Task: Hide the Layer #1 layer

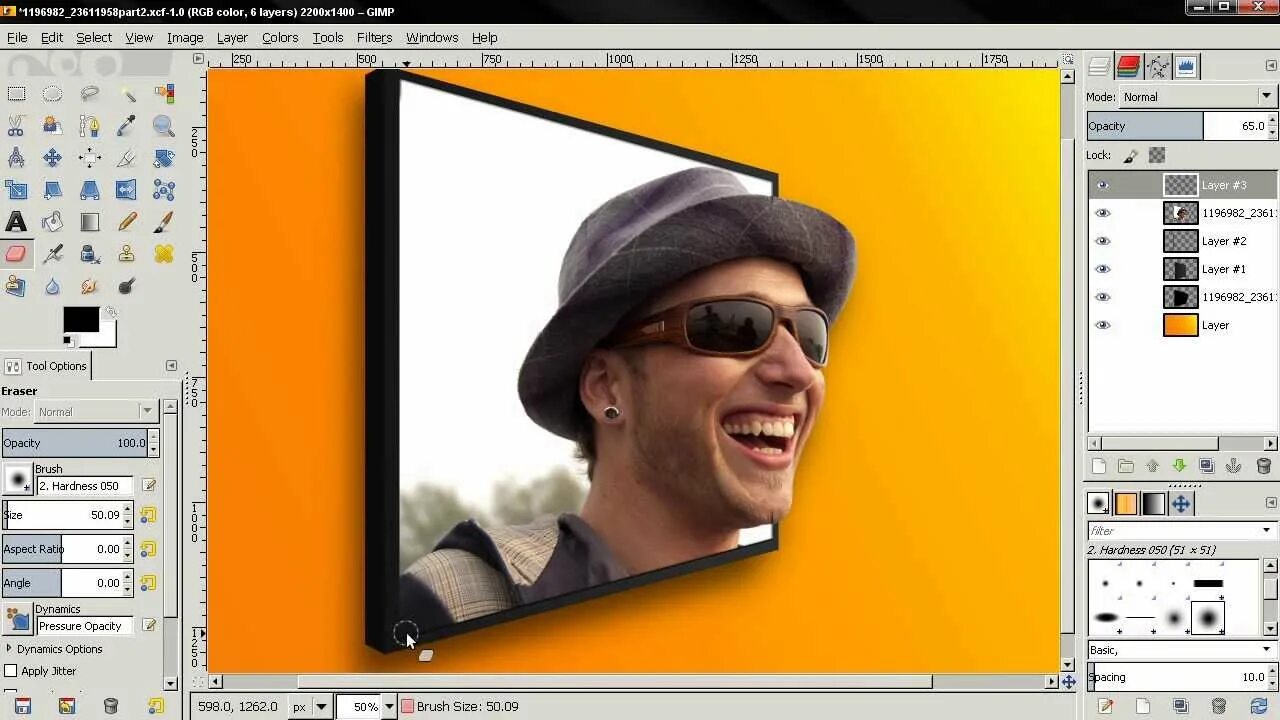Action: 1103,269
